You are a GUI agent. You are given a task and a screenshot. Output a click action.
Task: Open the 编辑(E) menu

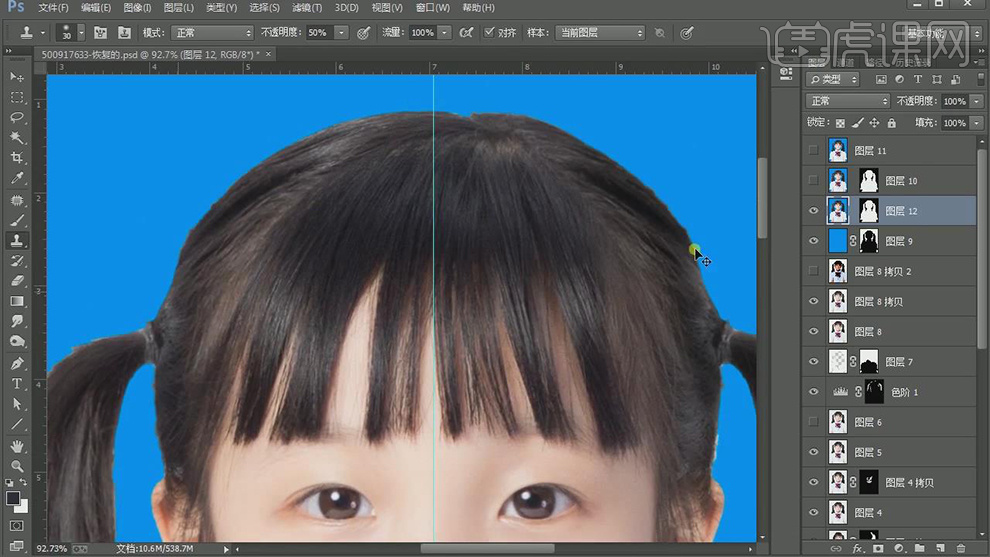pyautogui.click(x=96, y=8)
